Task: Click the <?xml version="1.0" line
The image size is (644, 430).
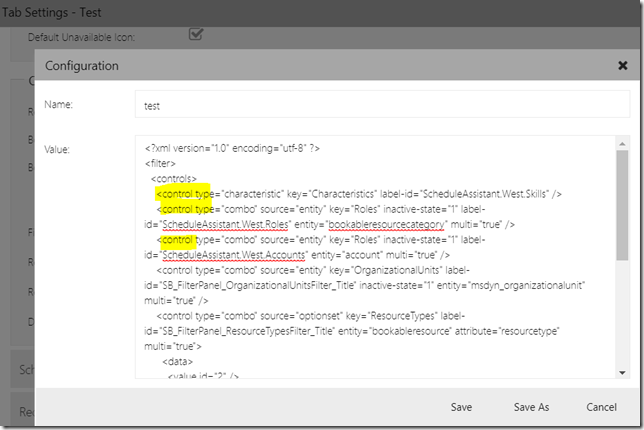Action: click(232, 148)
